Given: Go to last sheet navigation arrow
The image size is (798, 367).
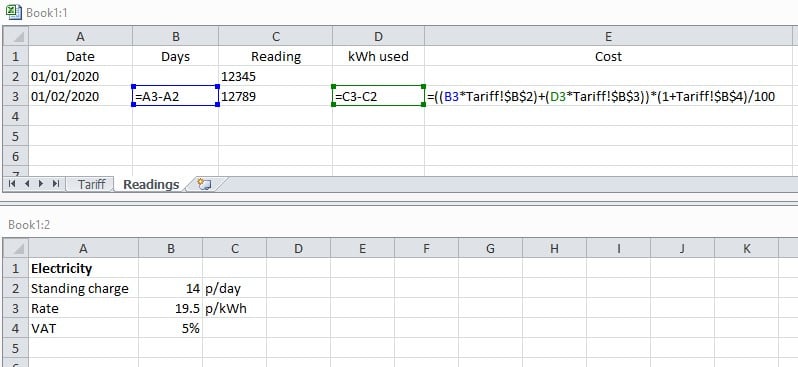Looking at the screenshot, I should pos(55,184).
